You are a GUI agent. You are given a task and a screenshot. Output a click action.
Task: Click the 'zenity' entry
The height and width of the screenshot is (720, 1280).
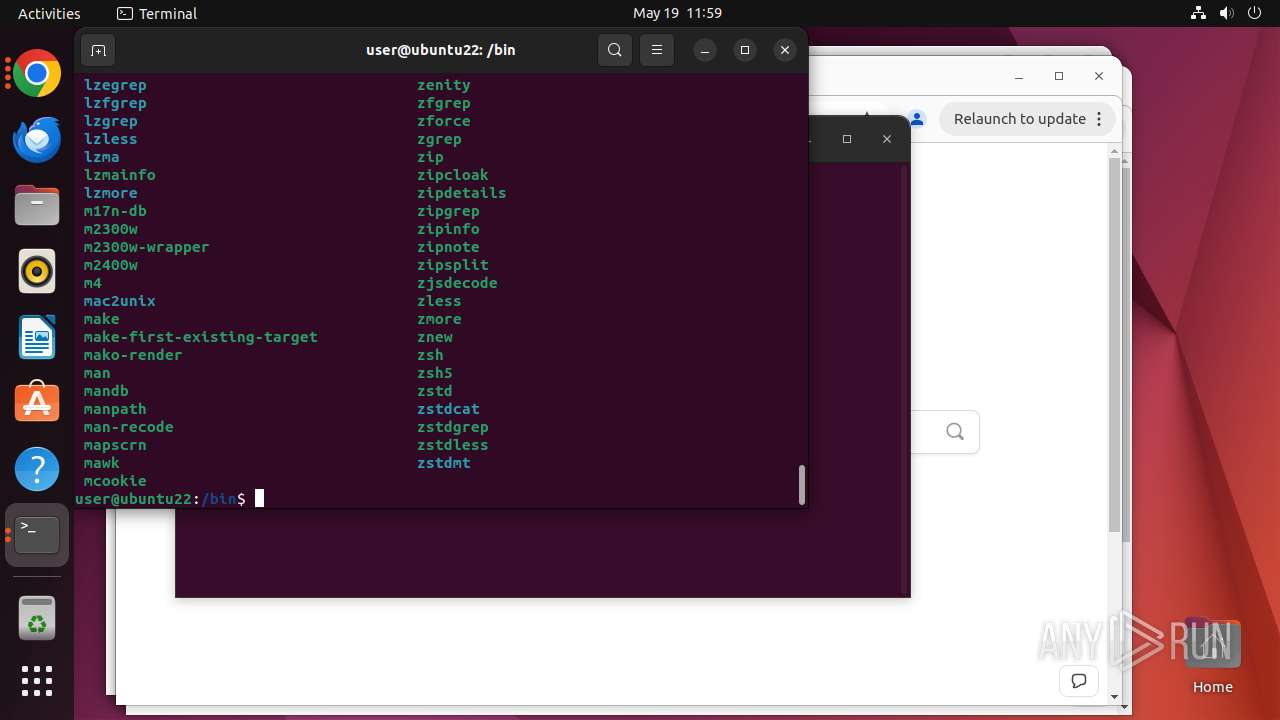[x=443, y=85]
